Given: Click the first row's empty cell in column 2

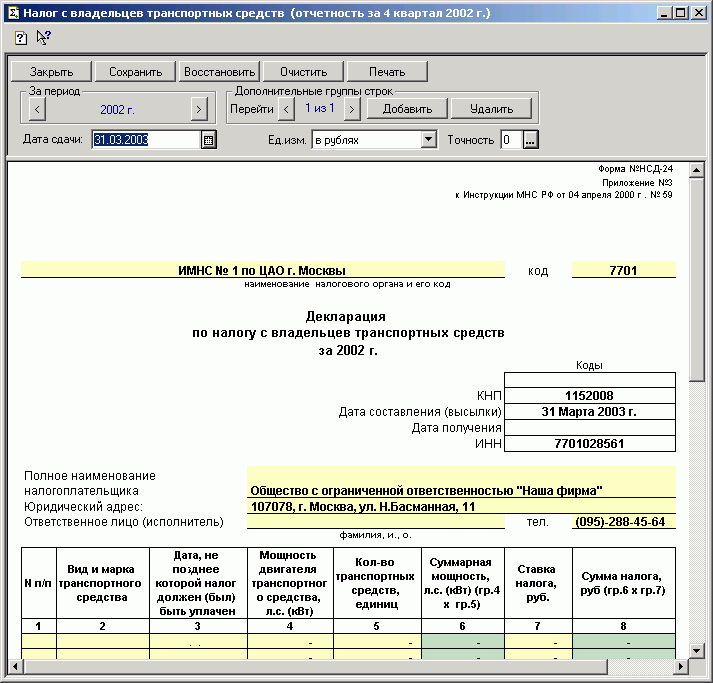Looking at the screenshot, I should point(103,641).
